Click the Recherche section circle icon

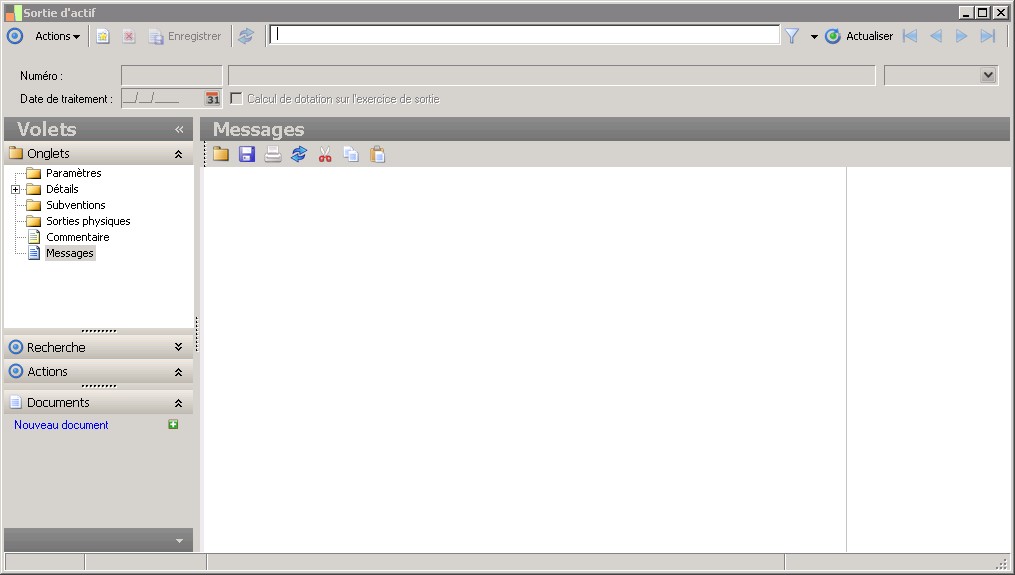pyautogui.click(x=16, y=347)
